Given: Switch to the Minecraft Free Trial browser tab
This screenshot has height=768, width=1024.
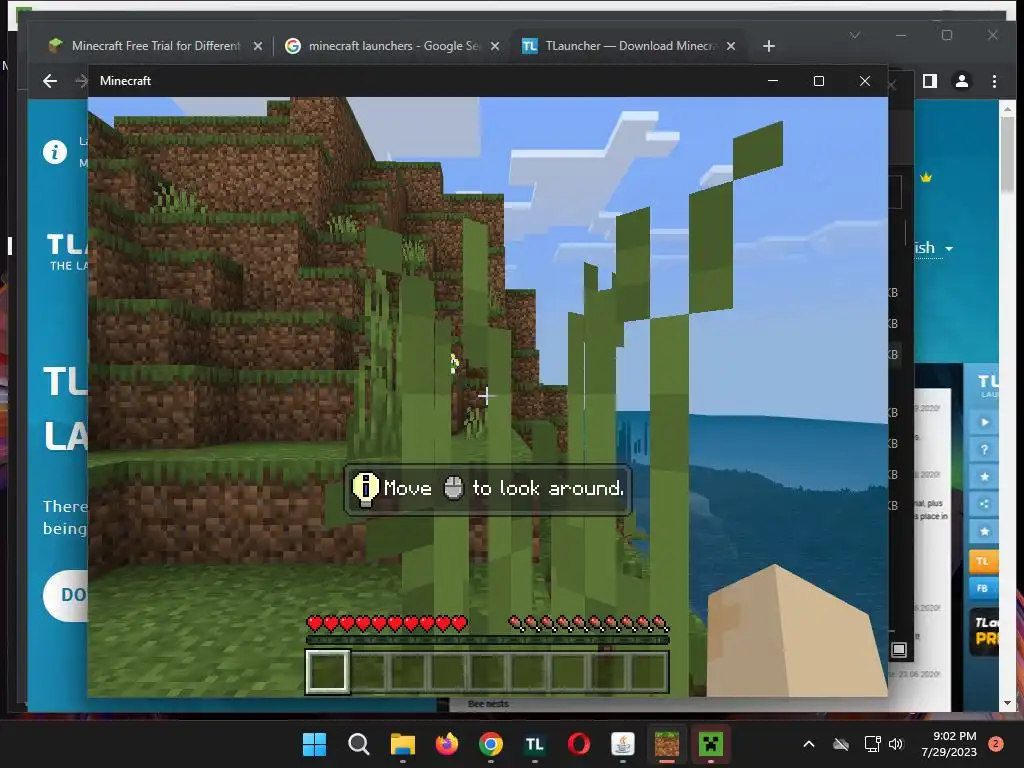Looking at the screenshot, I should pyautogui.click(x=155, y=46).
